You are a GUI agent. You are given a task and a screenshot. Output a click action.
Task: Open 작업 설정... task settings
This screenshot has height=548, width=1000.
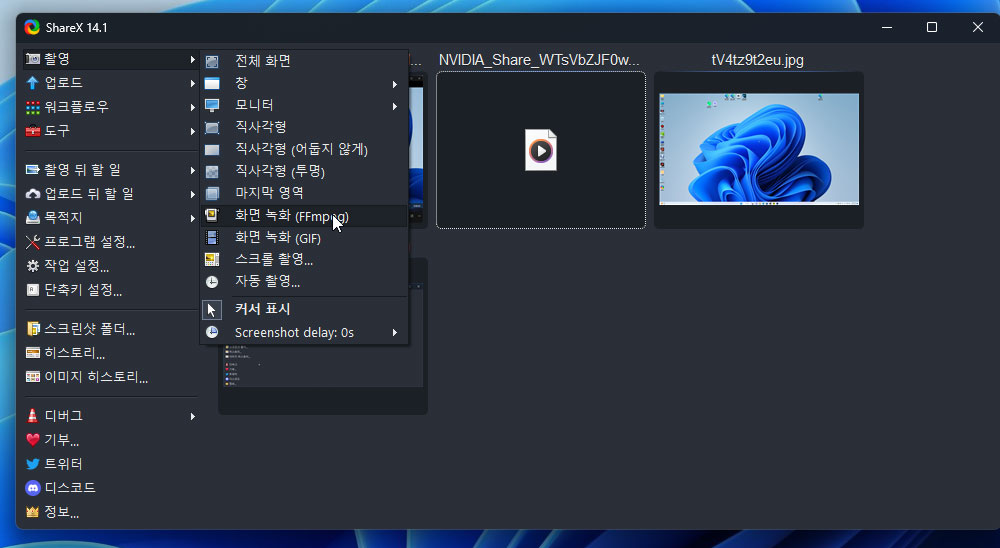(110, 266)
